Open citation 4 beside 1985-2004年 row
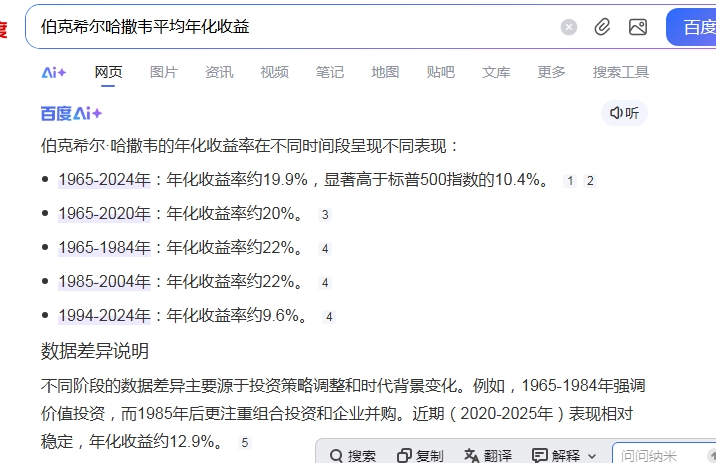This screenshot has height=463, width=716. pos(325,283)
